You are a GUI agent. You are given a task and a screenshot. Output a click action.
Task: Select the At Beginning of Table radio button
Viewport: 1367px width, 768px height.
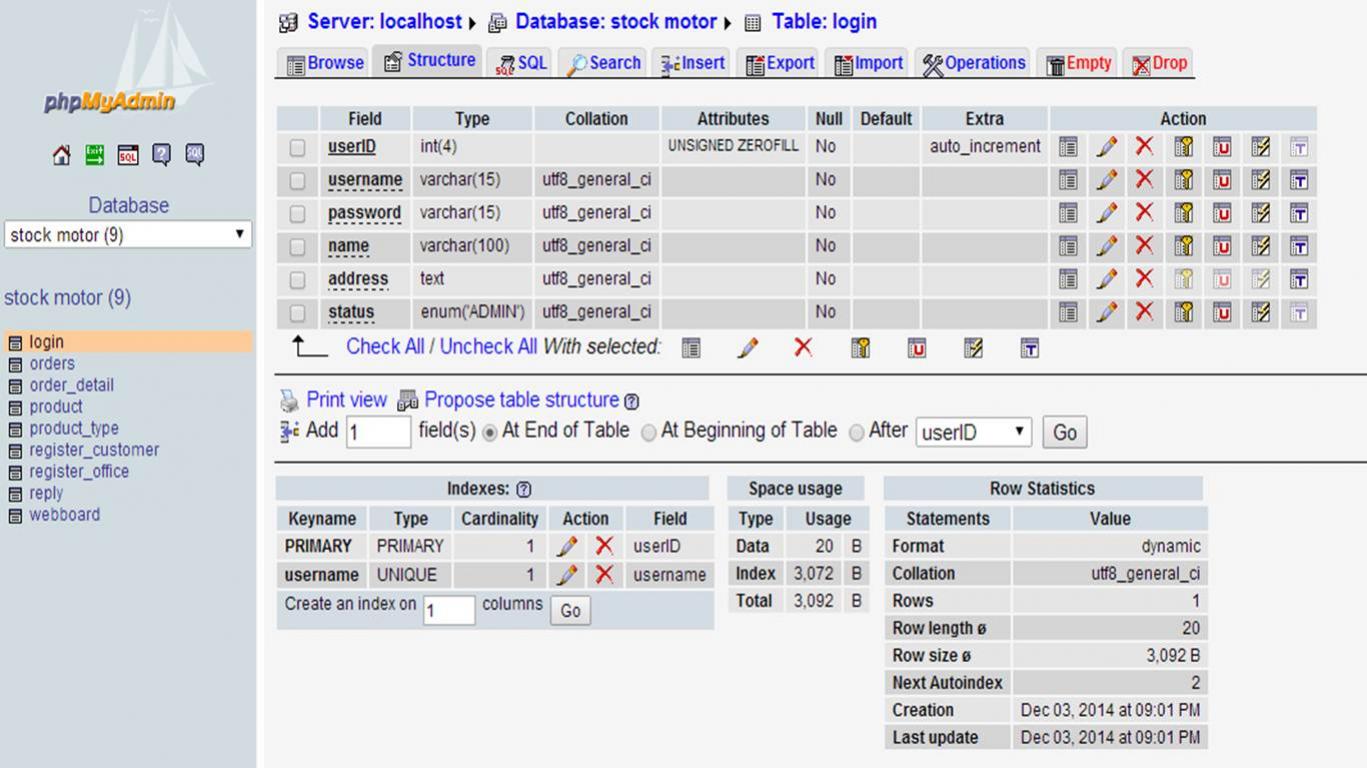pyautogui.click(x=648, y=432)
